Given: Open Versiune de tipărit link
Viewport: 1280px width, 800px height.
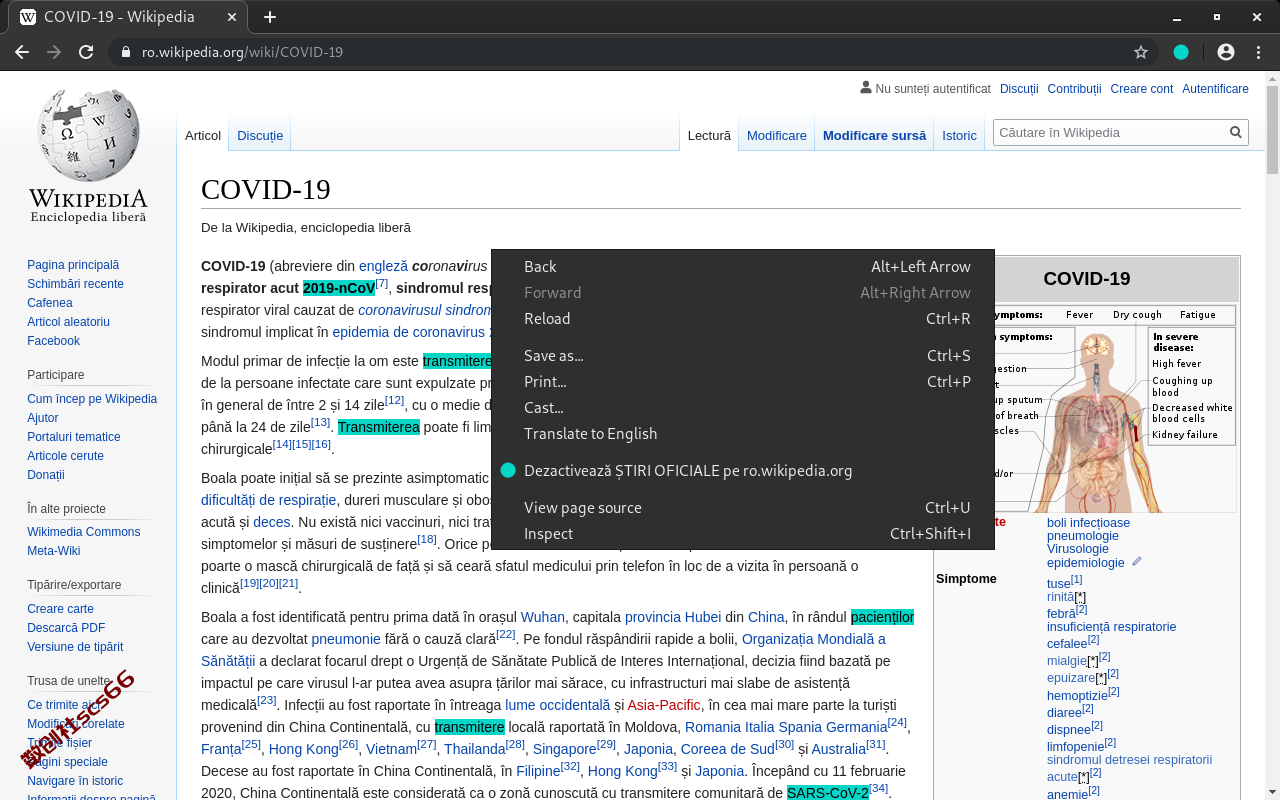Looking at the screenshot, I should (x=75, y=647).
